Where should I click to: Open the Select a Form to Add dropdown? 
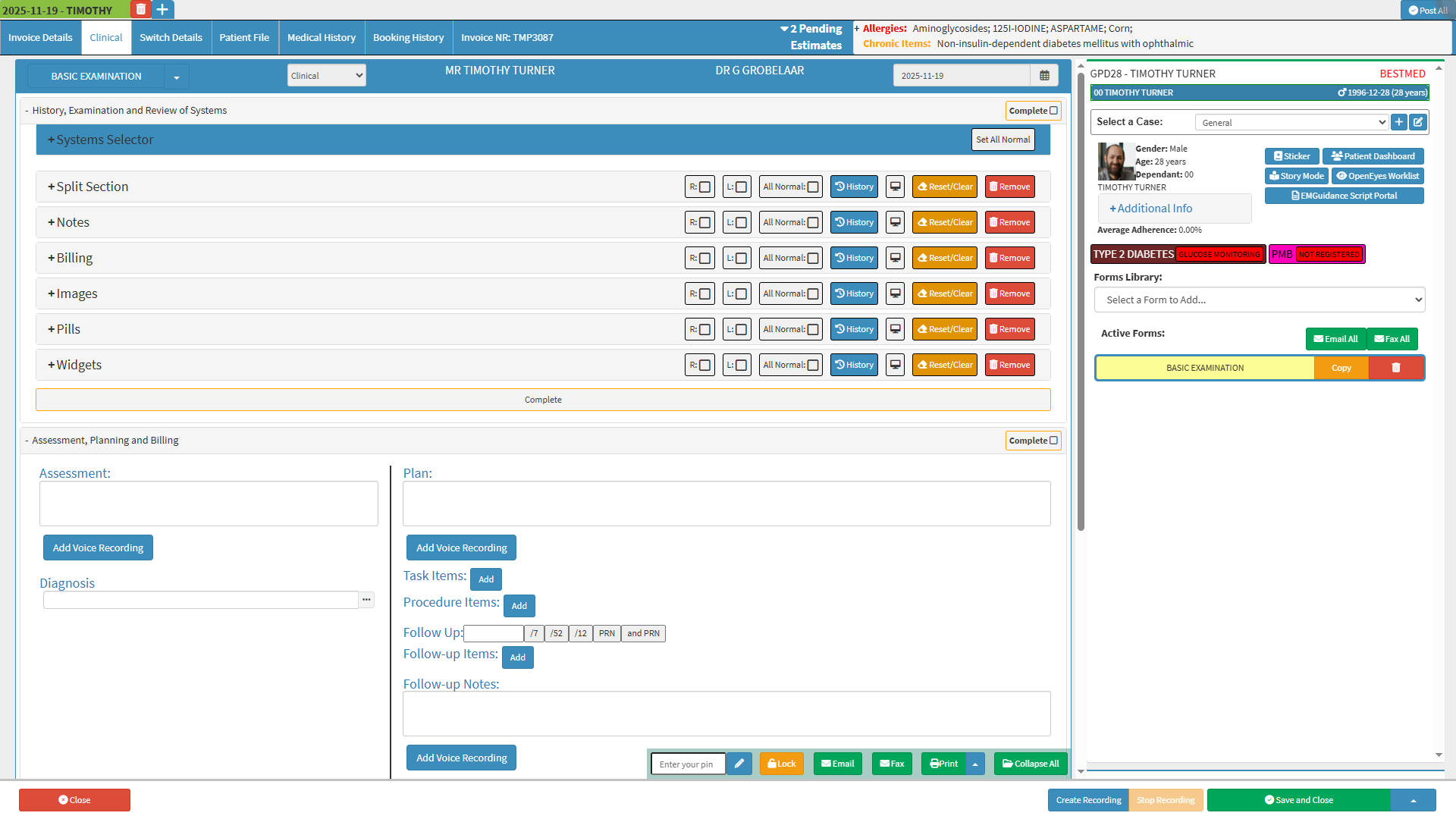[1259, 300]
